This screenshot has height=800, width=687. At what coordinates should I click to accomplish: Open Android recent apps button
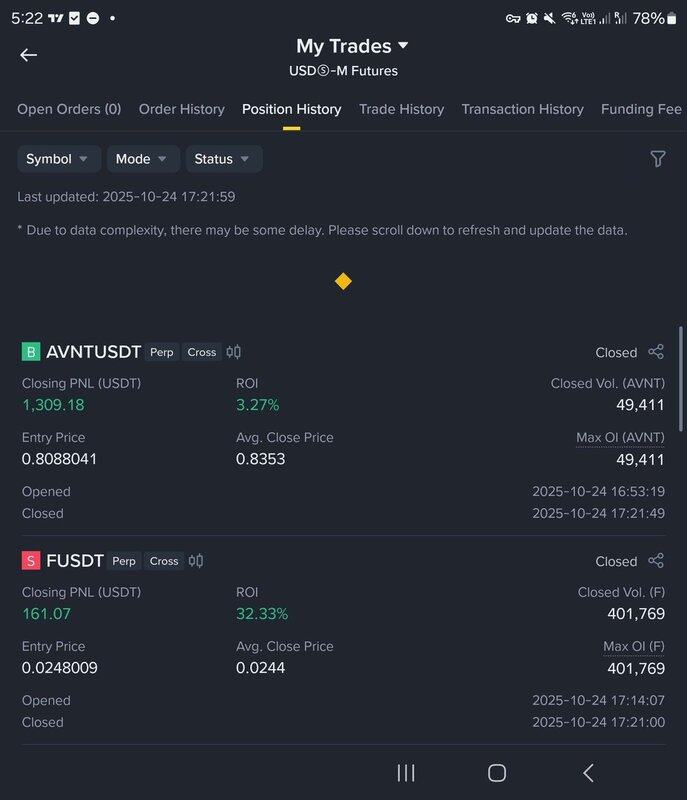tap(406, 772)
